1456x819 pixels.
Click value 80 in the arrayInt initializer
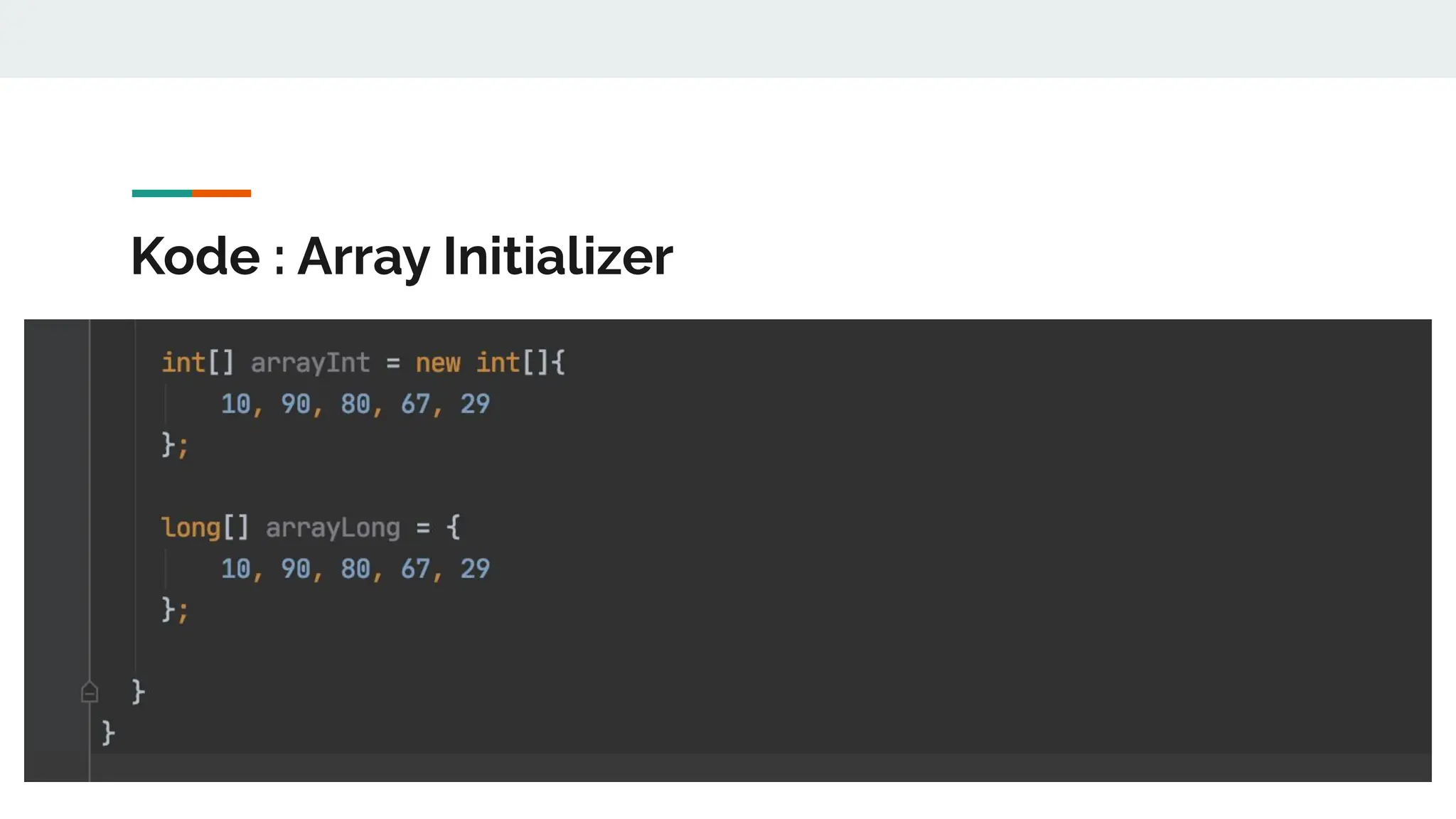coord(355,405)
